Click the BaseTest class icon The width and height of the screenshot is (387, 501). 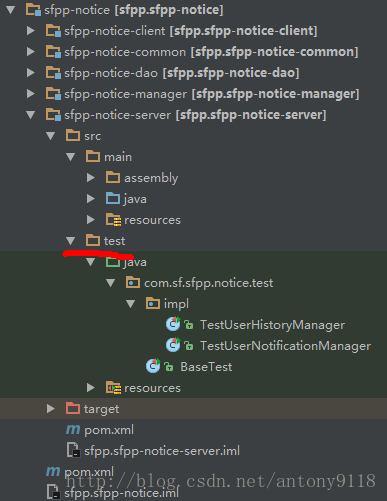pyautogui.click(x=153, y=366)
